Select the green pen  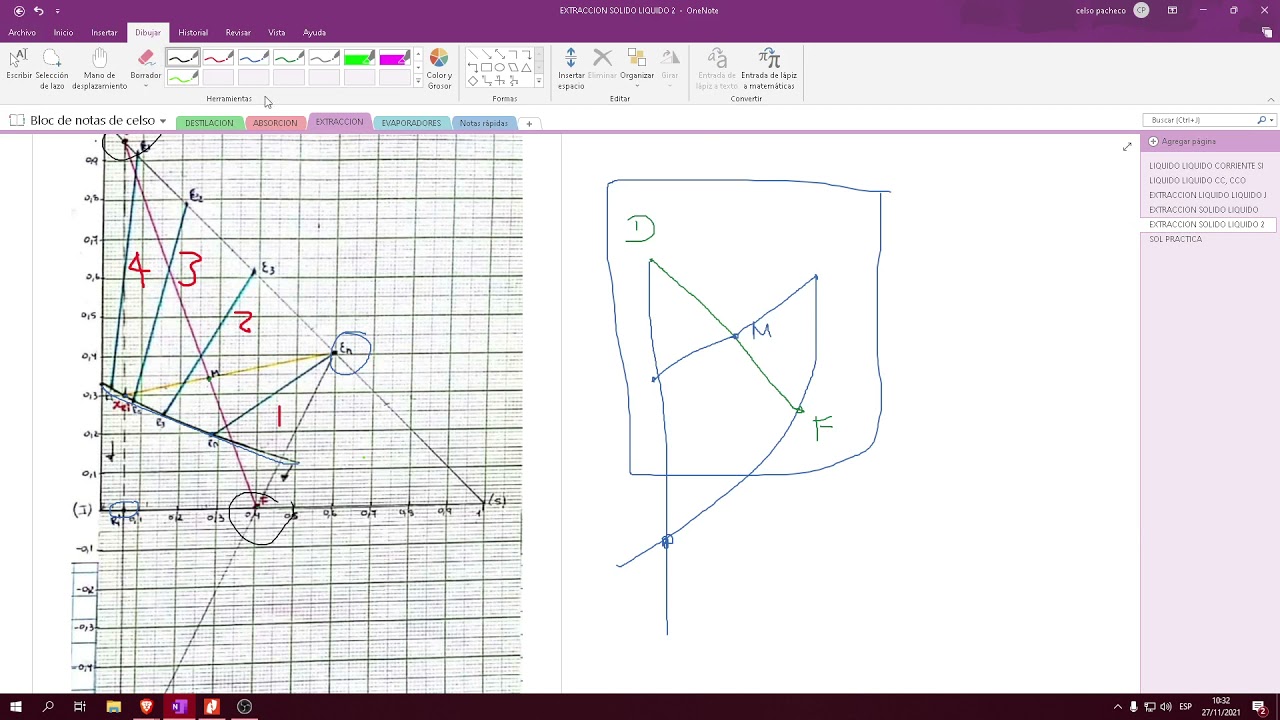tap(288, 58)
